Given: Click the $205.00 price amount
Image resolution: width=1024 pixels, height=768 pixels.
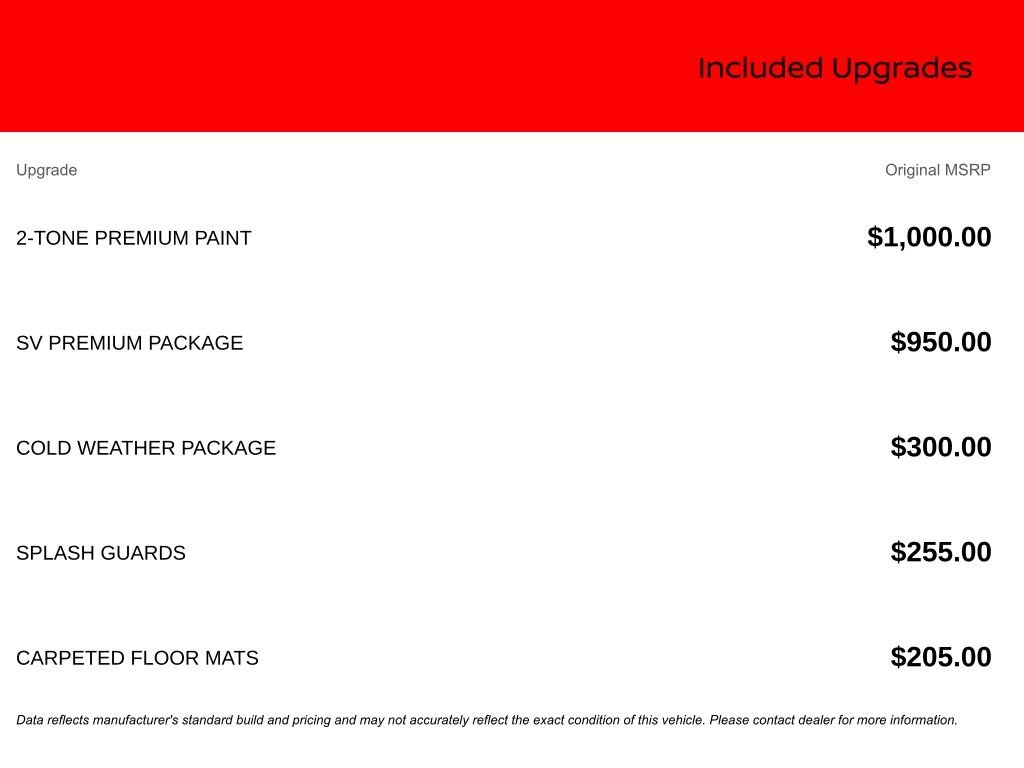Looking at the screenshot, I should pyautogui.click(x=940, y=657).
